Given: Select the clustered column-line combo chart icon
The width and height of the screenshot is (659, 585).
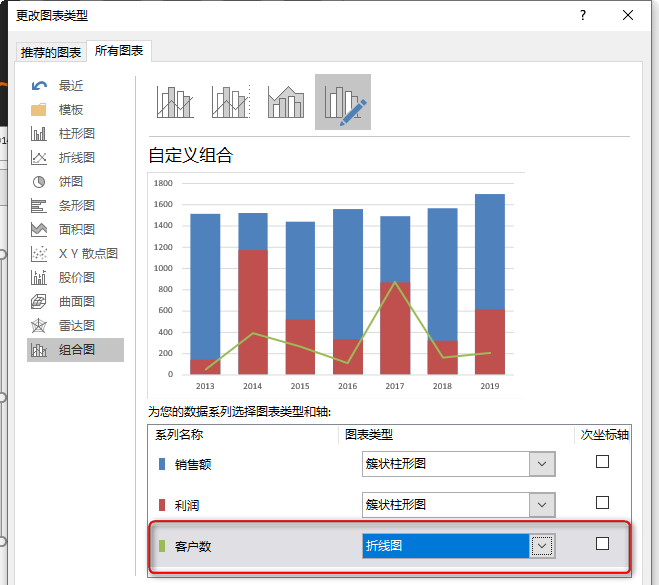Looking at the screenshot, I should pos(174,102).
